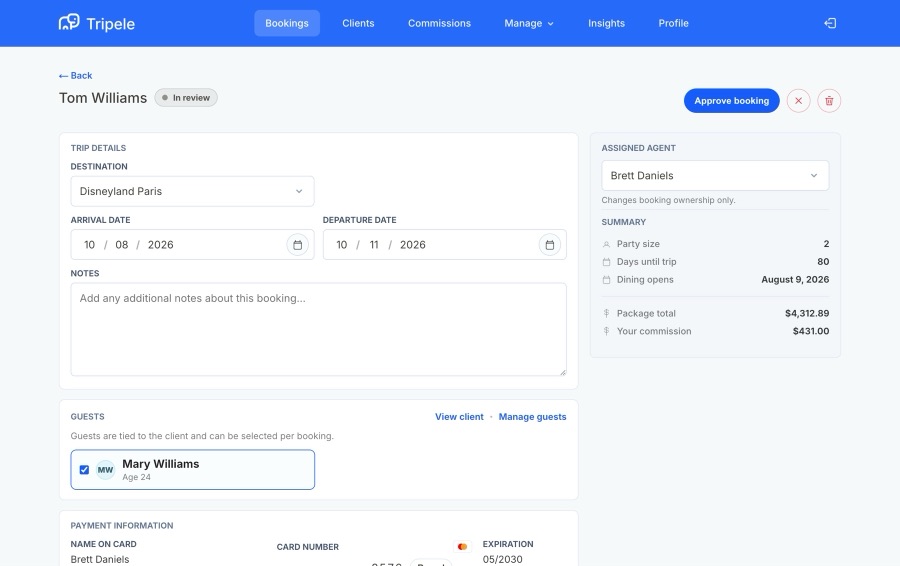Click the departure date year 2026
Image resolution: width=900 pixels, height=566 pixels.
[x=413, y=245]
